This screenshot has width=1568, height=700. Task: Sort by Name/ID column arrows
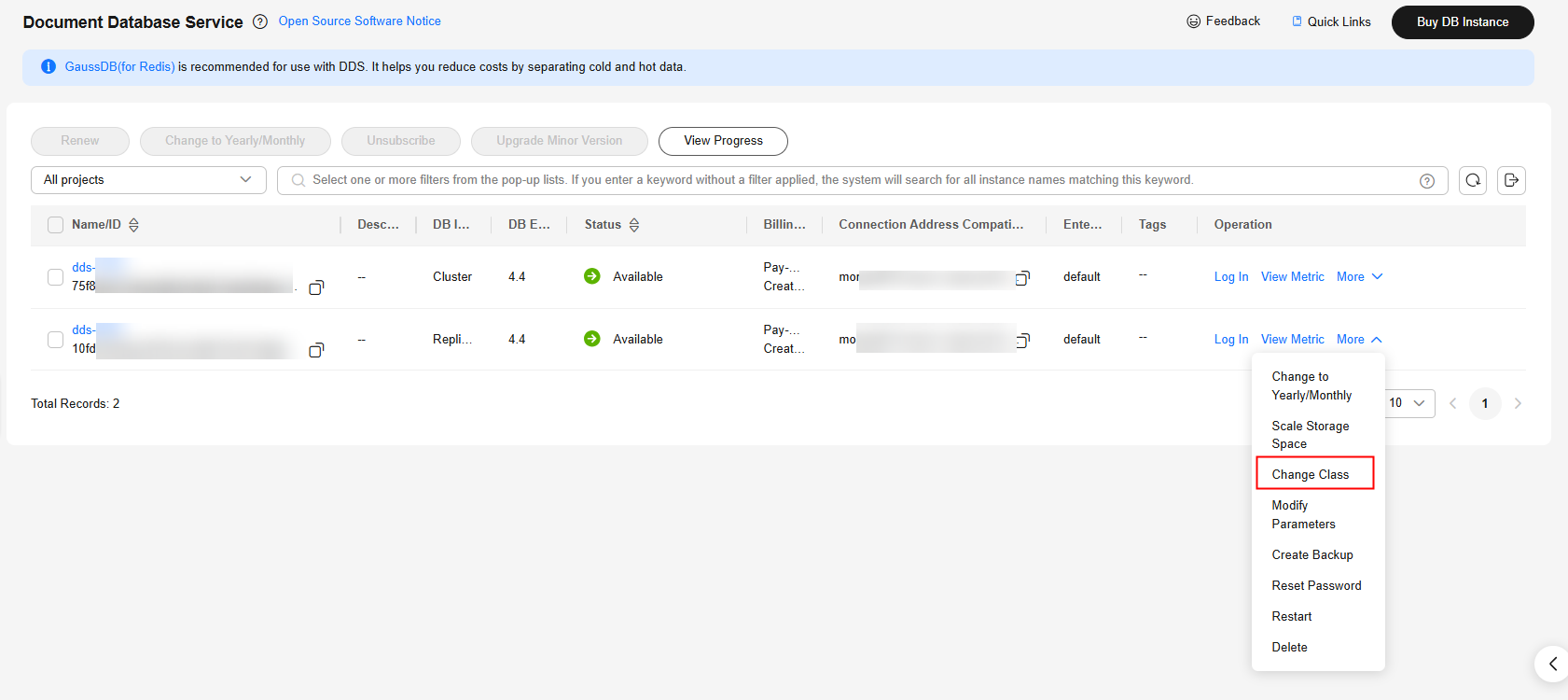point(133,225)
